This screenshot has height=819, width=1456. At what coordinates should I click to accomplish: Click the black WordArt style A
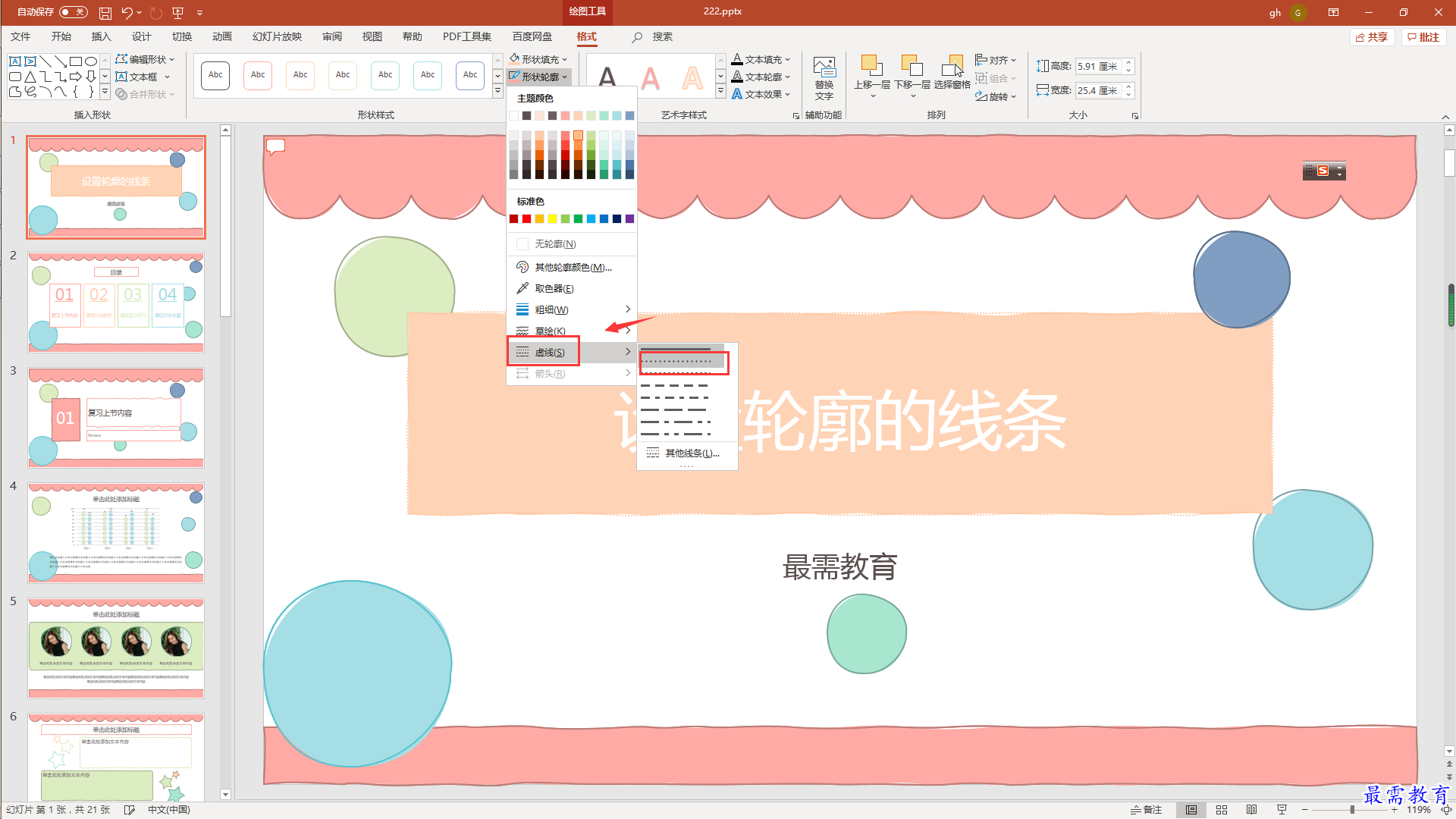[607, 78]
